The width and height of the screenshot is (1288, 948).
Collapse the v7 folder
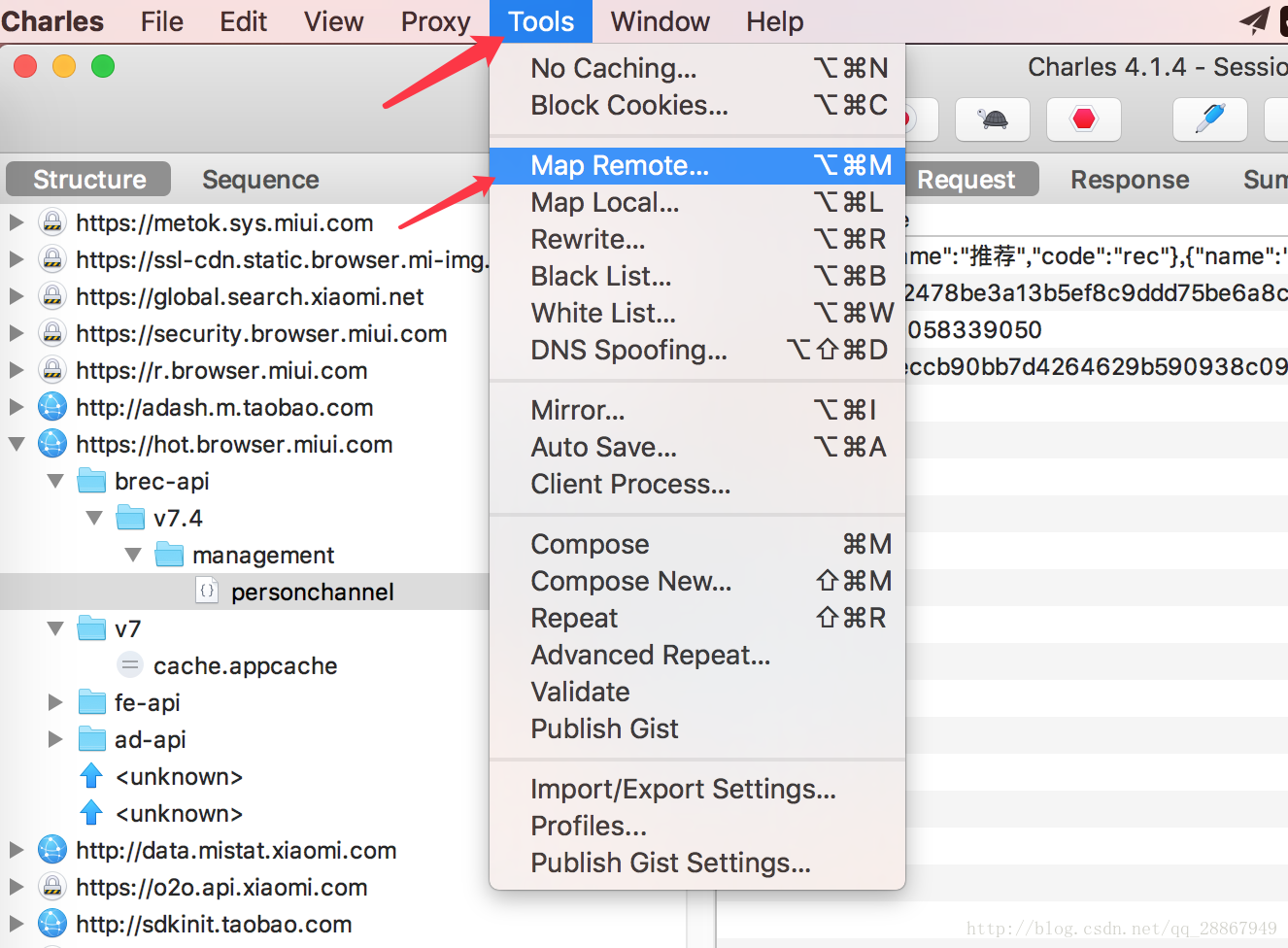(x=55, y=628)
